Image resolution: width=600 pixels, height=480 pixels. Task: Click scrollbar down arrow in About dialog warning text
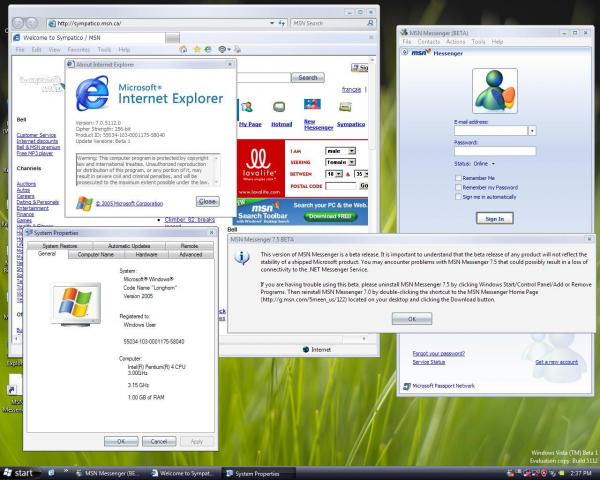216,182
